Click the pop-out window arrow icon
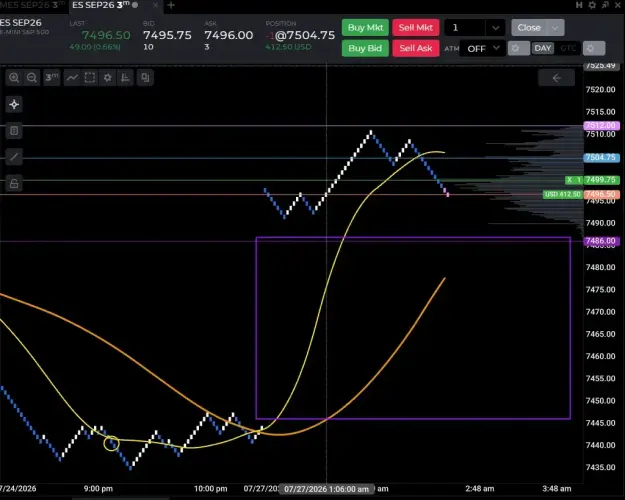The image size is (625, 500). [x=605, y=5]
